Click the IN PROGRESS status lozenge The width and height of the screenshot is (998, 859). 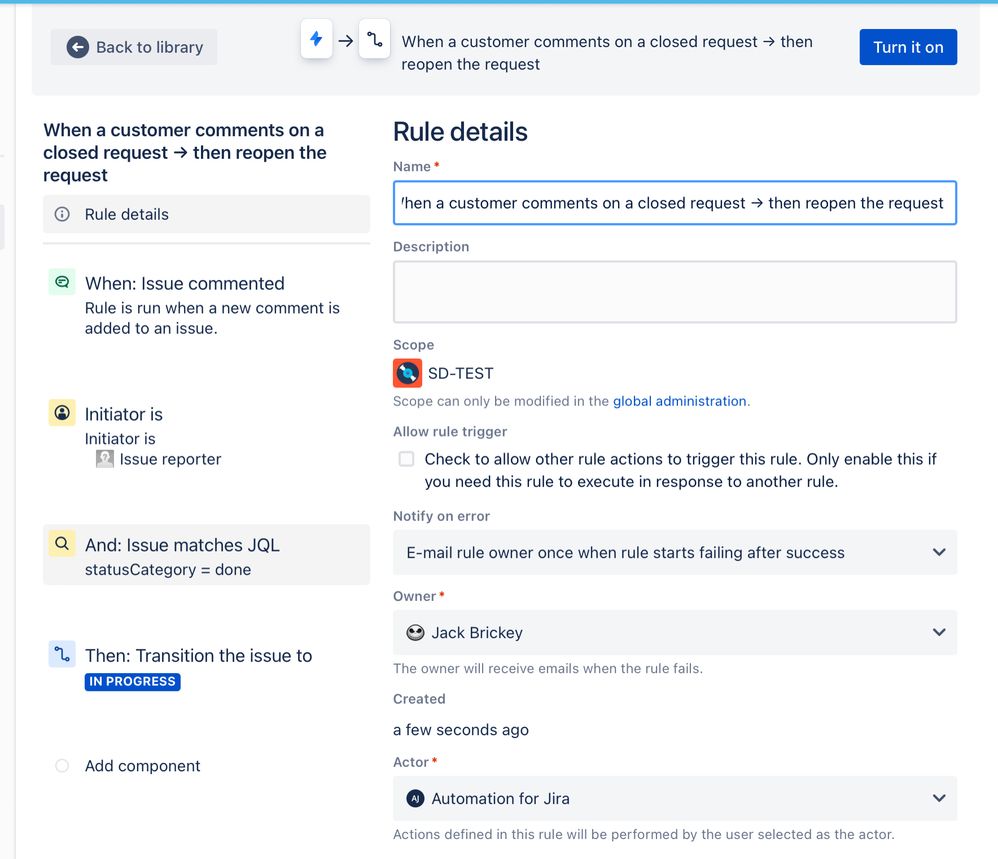[x=132, y=681]
